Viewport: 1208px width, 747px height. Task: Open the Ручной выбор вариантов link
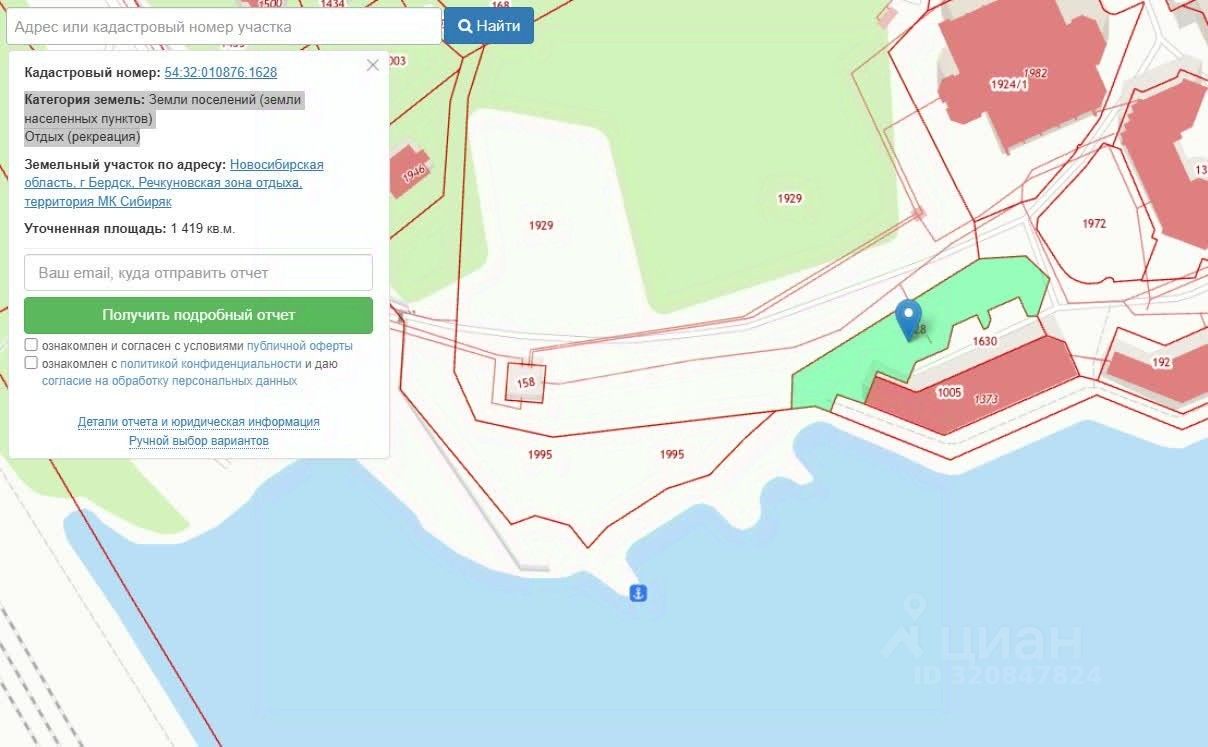(x=199, y=441)
